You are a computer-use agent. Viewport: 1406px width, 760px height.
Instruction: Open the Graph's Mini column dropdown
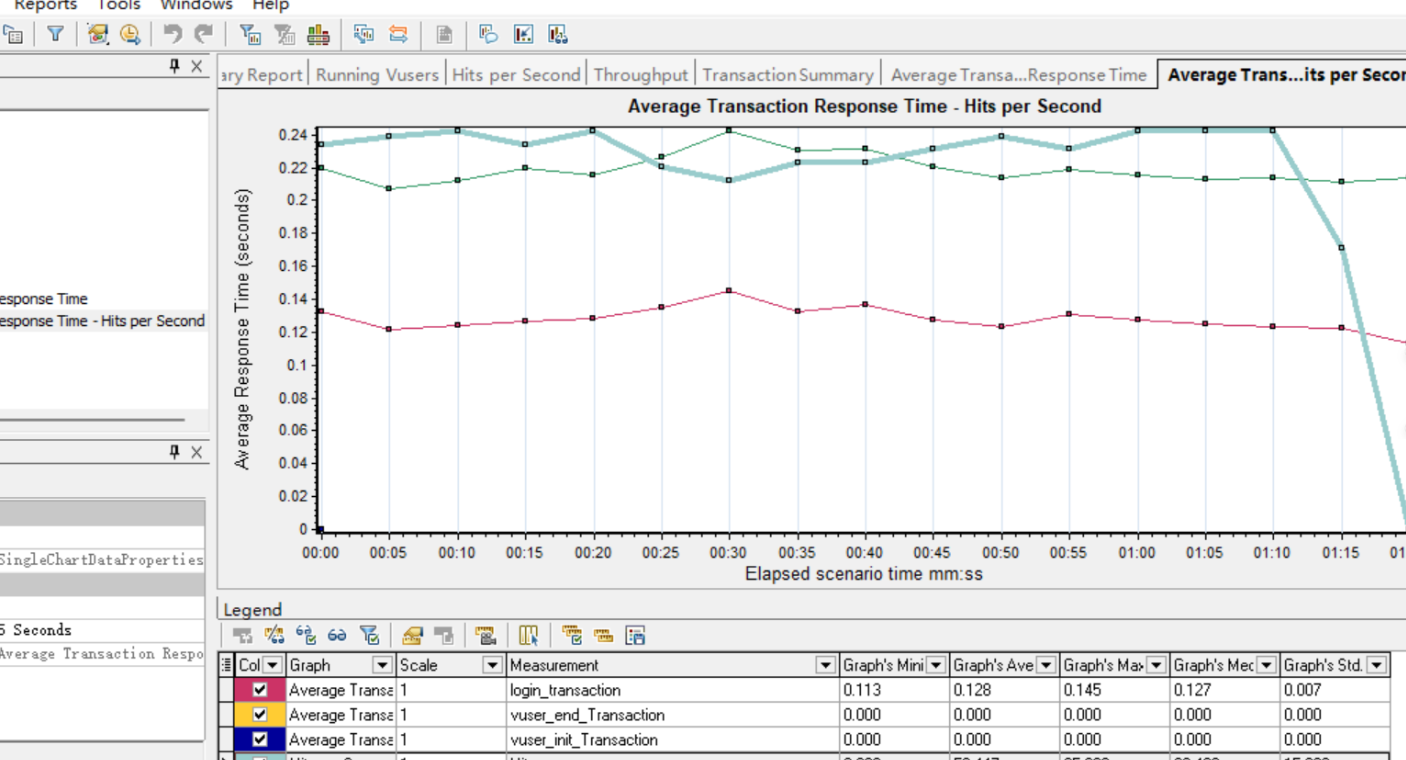(936, 665)
